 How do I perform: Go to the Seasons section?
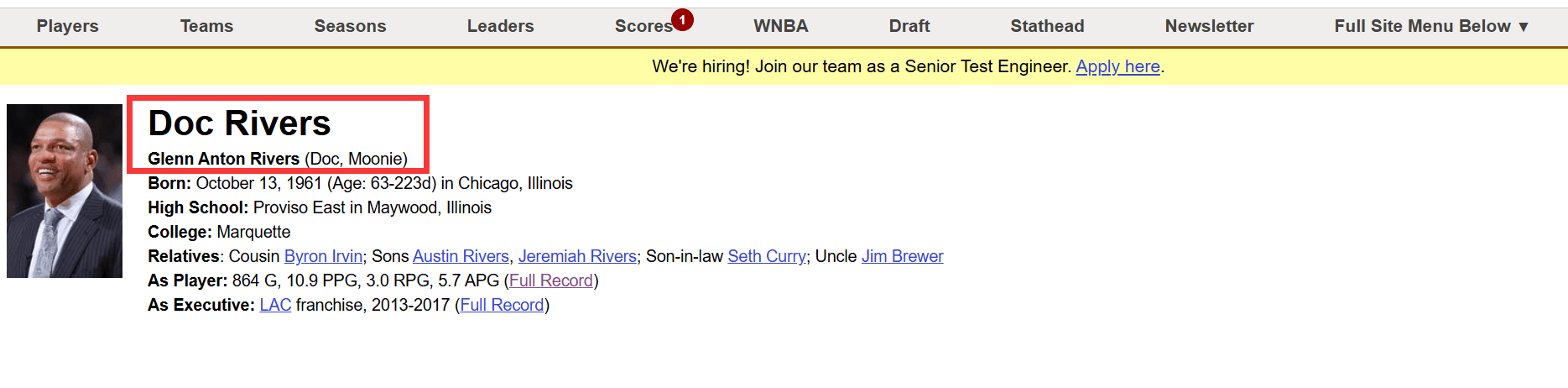coord(350,26)
